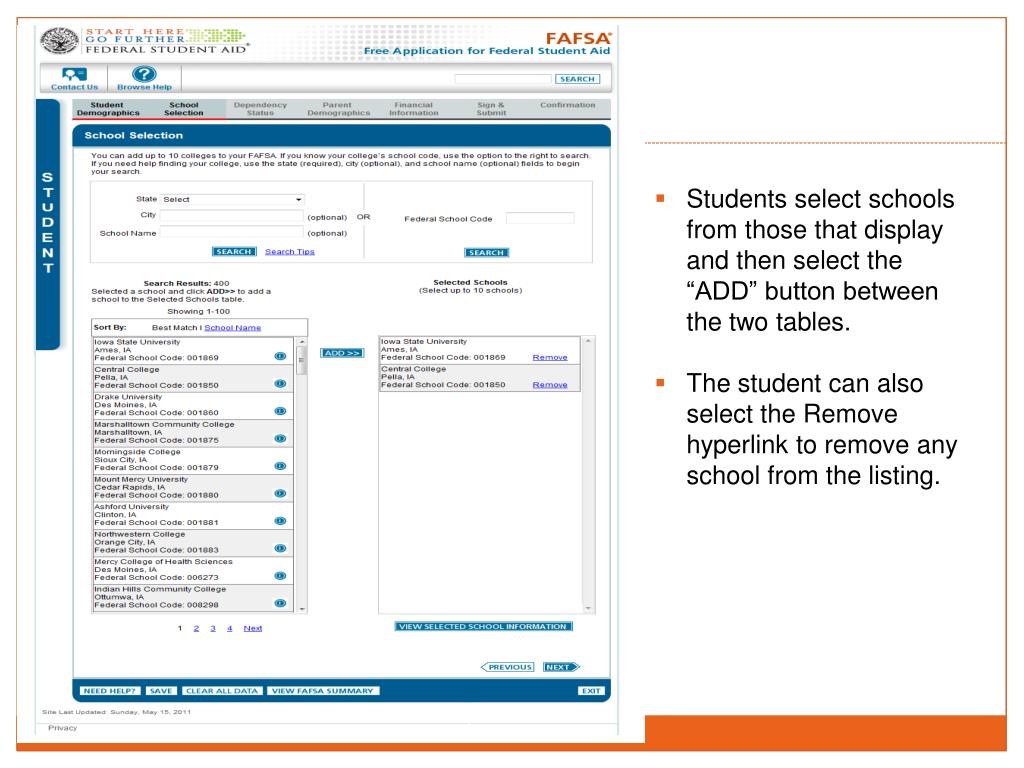Open the State select dropdown
The width and height of the screenshot is (1024, 768).
tap(232, 199)
